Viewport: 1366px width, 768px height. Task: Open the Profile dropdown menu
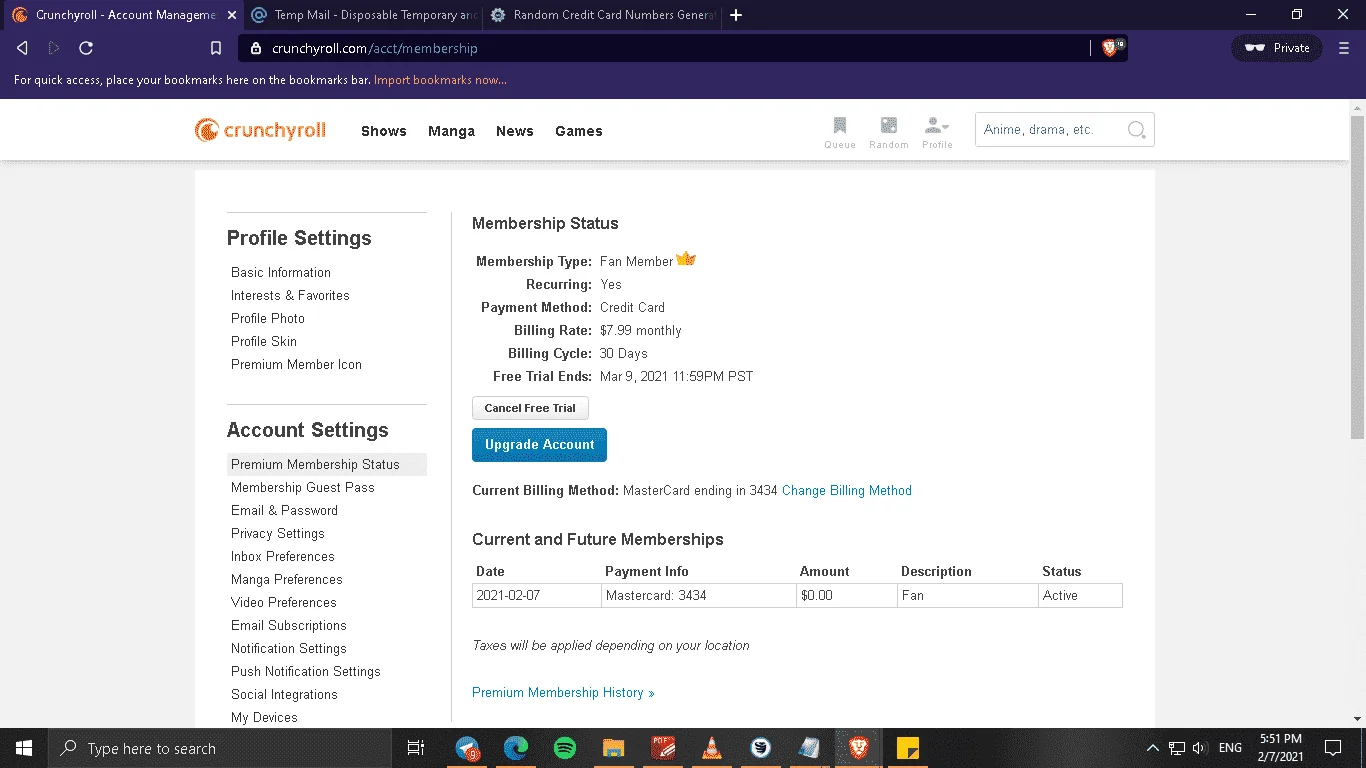[x=937, y=131]
